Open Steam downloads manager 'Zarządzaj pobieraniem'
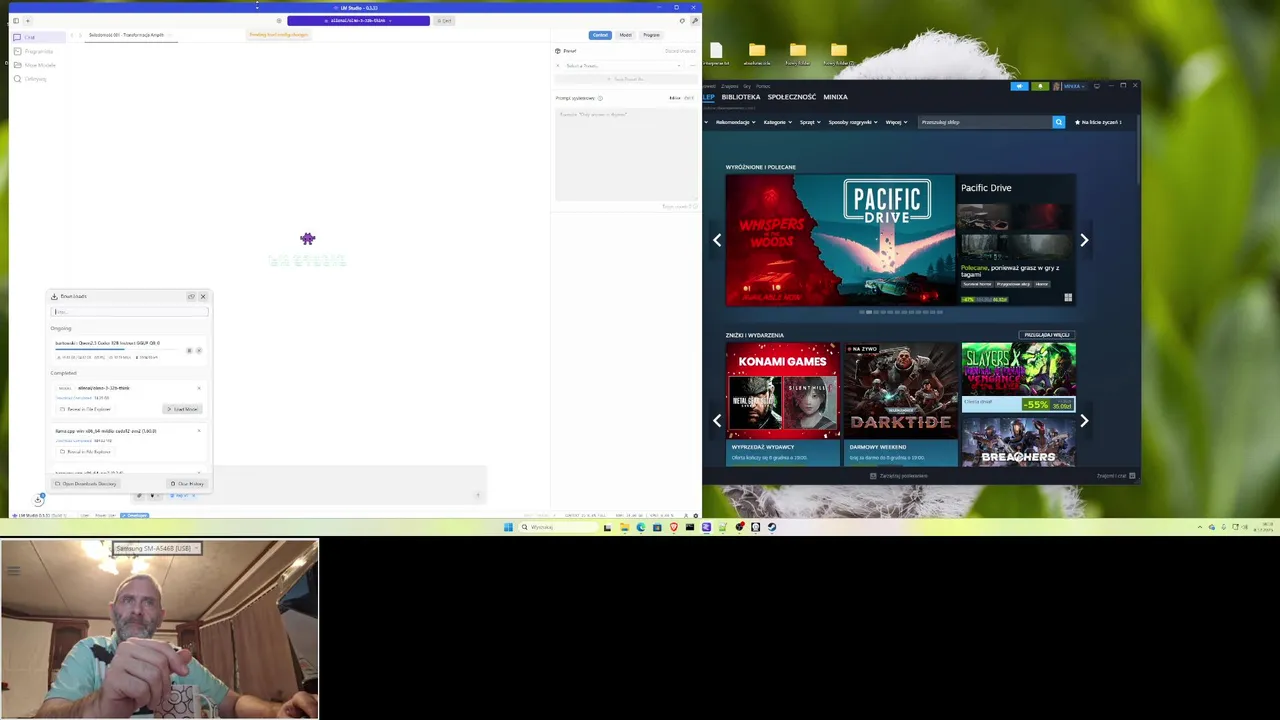The height and width of the screenshot is (720, 1280). (899, 476)
